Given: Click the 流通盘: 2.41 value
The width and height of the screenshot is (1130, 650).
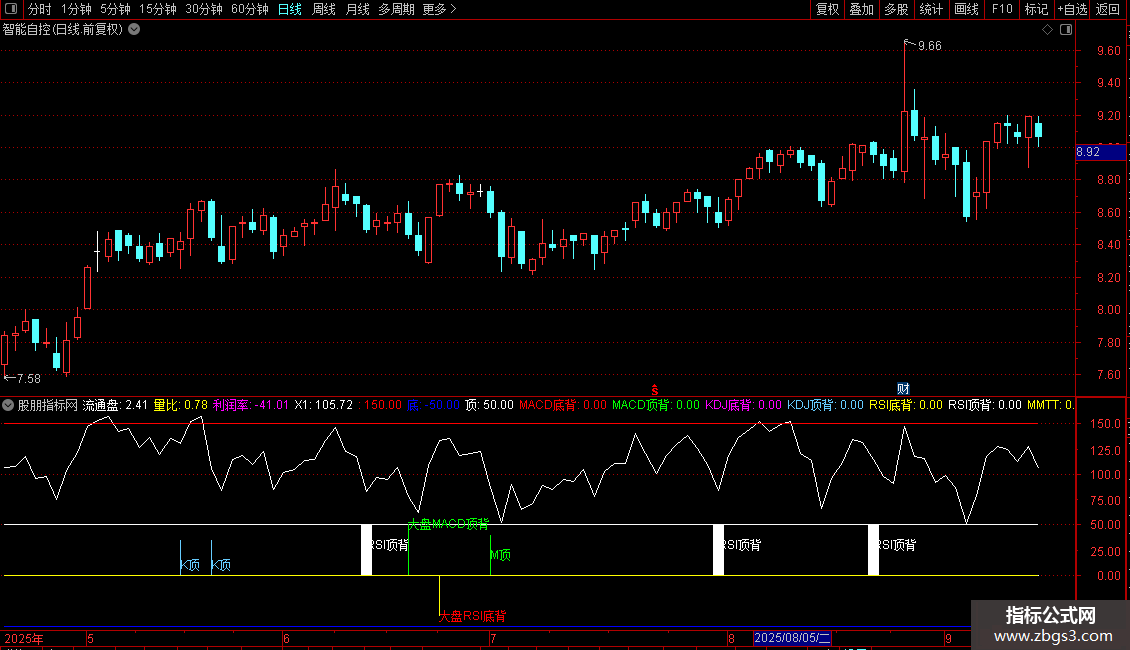Looking at the screenshot, I should 115,405.
